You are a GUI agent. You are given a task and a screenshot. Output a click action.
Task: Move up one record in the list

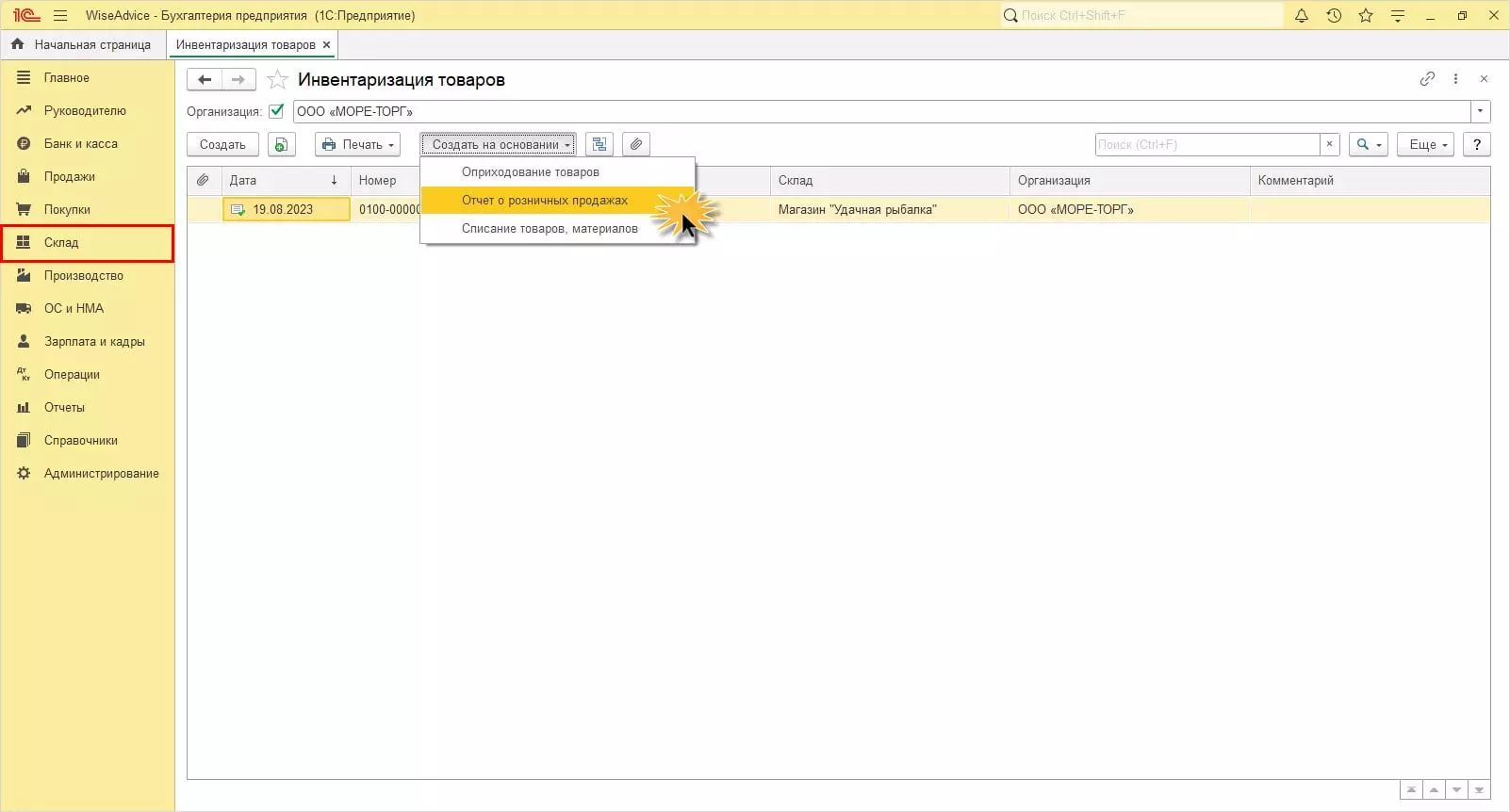pyautogui.click(x=1434, y=790)
